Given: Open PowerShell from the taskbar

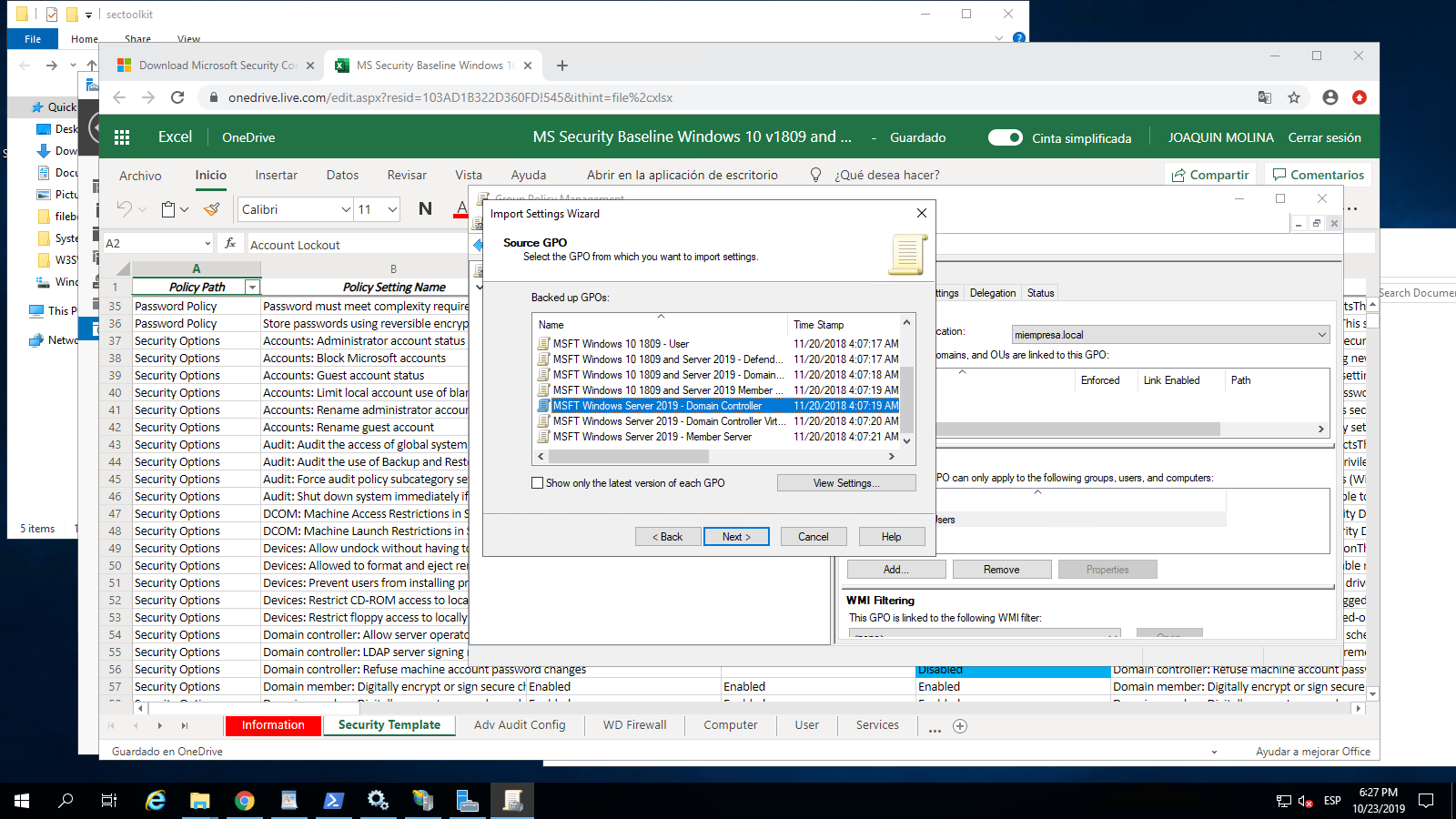Looking at the screenshot, I should 333,801.
